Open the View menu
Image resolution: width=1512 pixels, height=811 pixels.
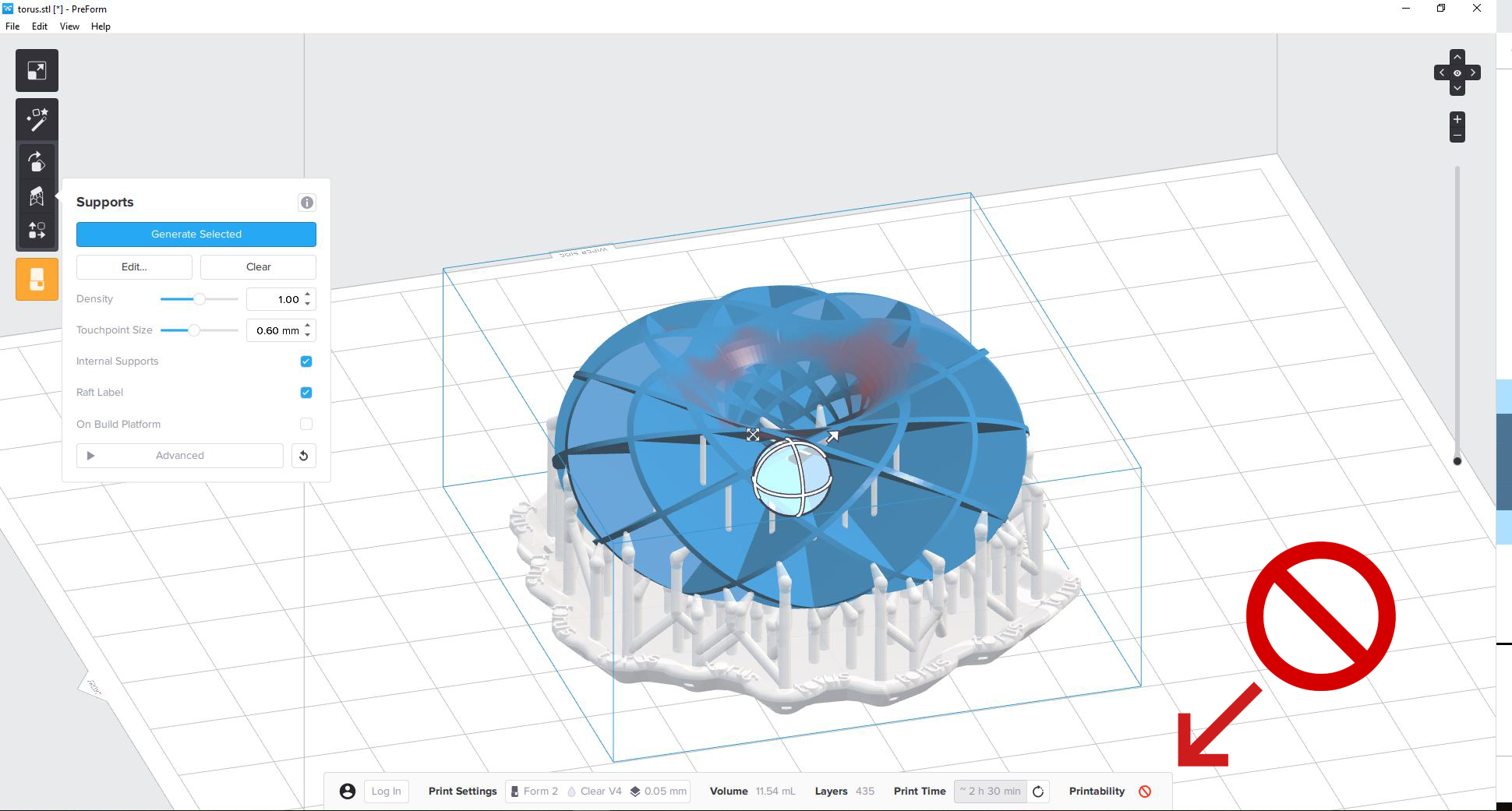point(69,26)
